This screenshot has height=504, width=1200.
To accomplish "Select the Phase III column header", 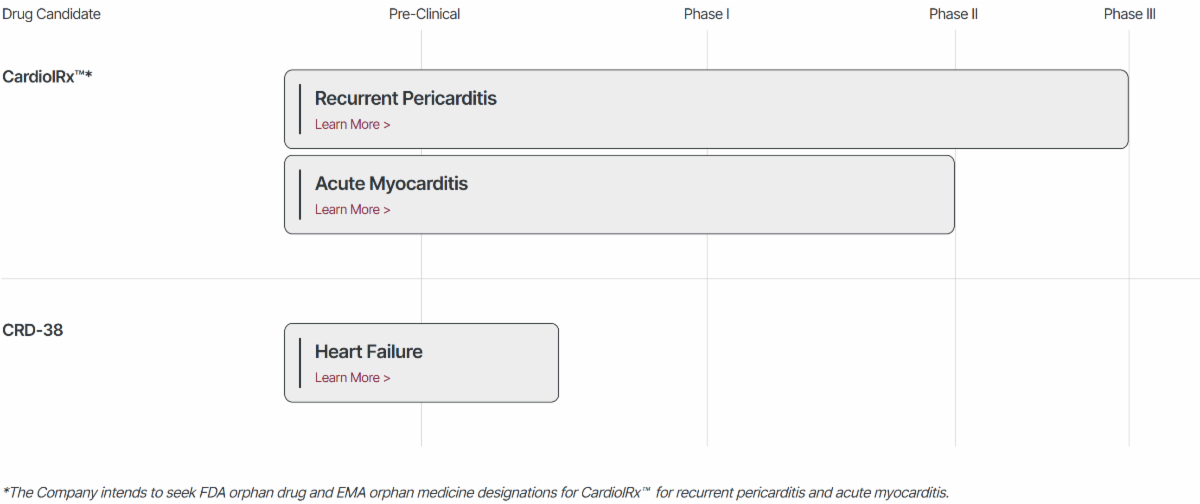I will coord(1129,15).
